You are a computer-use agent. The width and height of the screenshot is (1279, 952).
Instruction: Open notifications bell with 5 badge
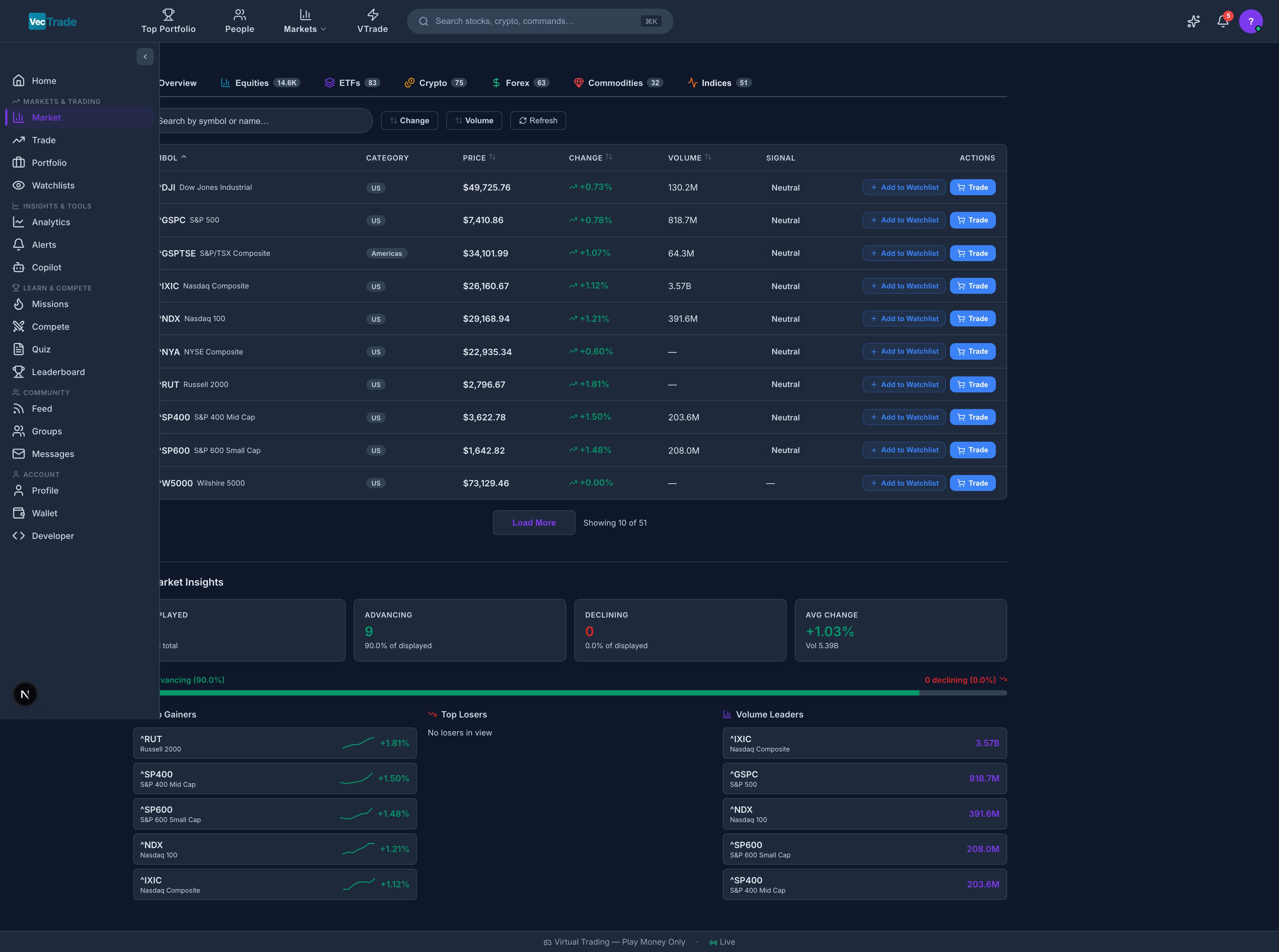click(x=1222, y=21)
